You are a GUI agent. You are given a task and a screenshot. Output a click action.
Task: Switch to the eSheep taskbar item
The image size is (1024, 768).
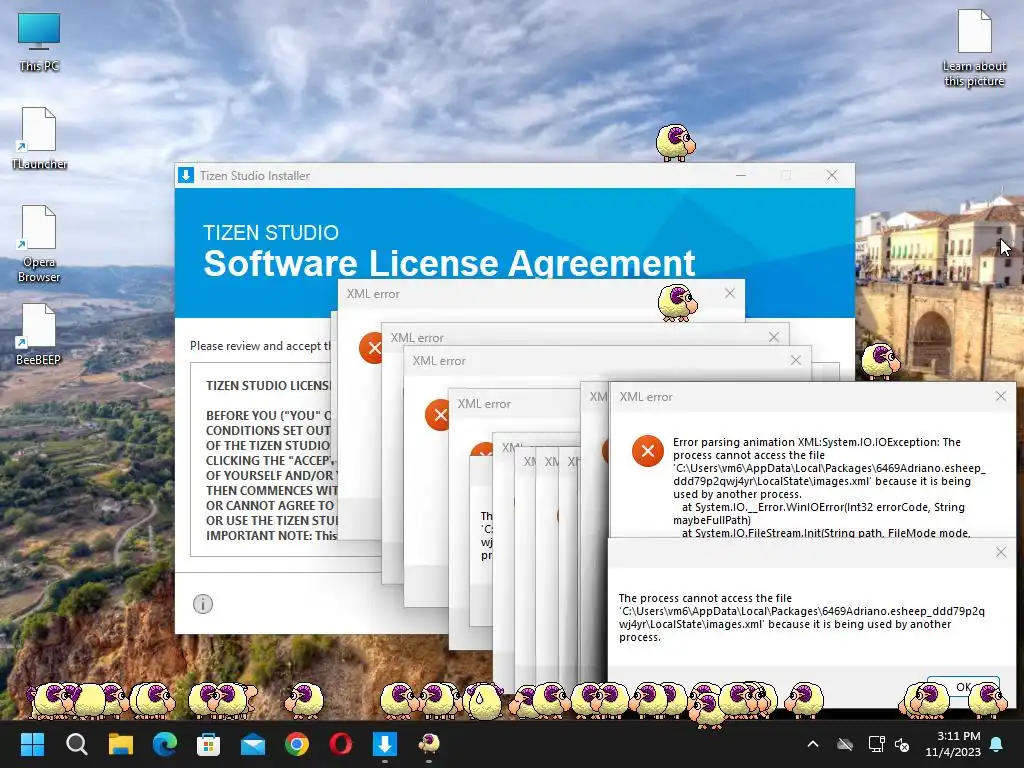pos(428,744)
